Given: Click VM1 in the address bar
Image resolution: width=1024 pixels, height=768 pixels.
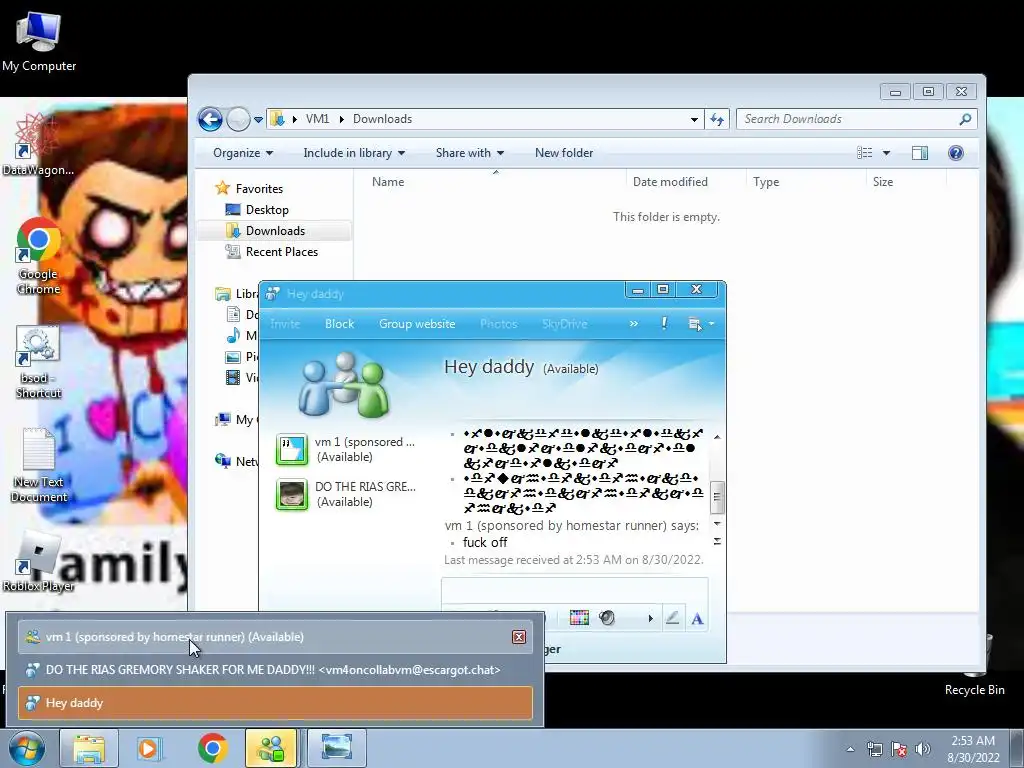Looking at the screenshot, I should [317, 119].
